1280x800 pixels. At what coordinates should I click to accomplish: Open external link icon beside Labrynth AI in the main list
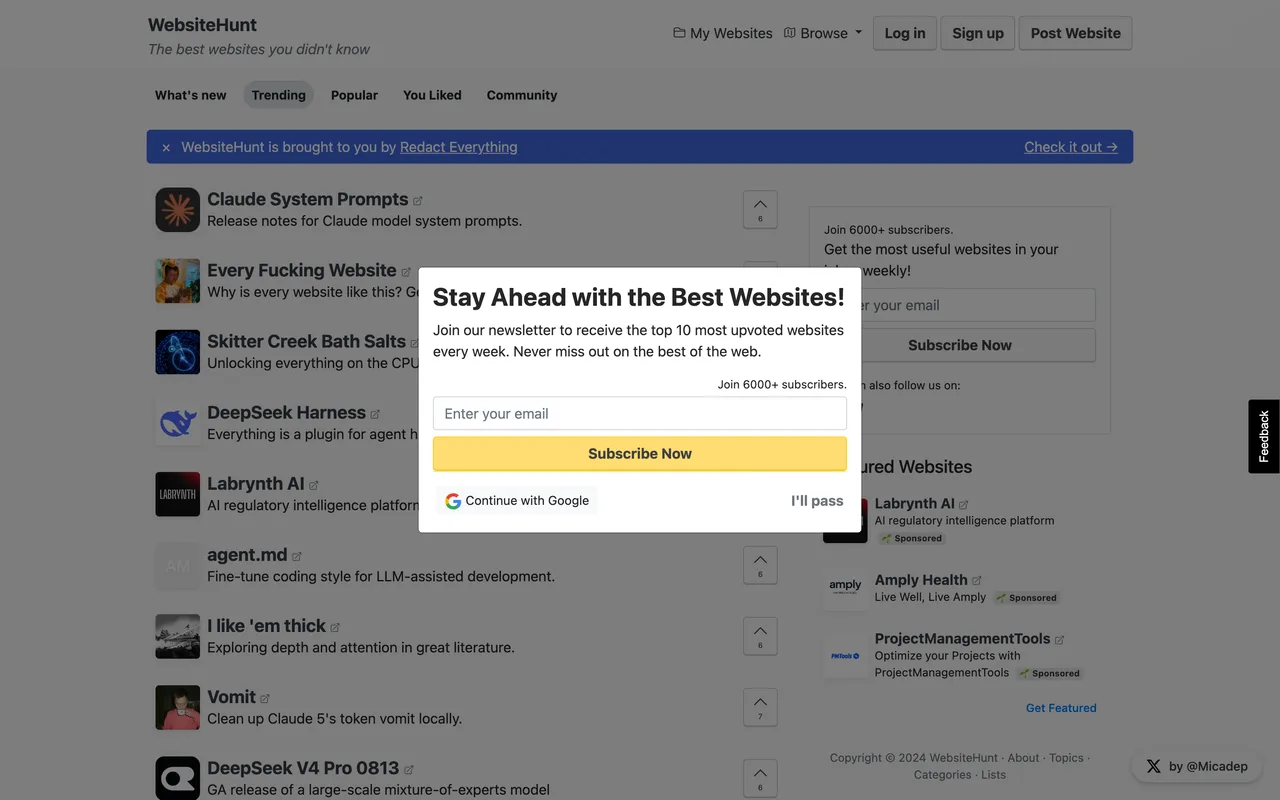point(314,485)
